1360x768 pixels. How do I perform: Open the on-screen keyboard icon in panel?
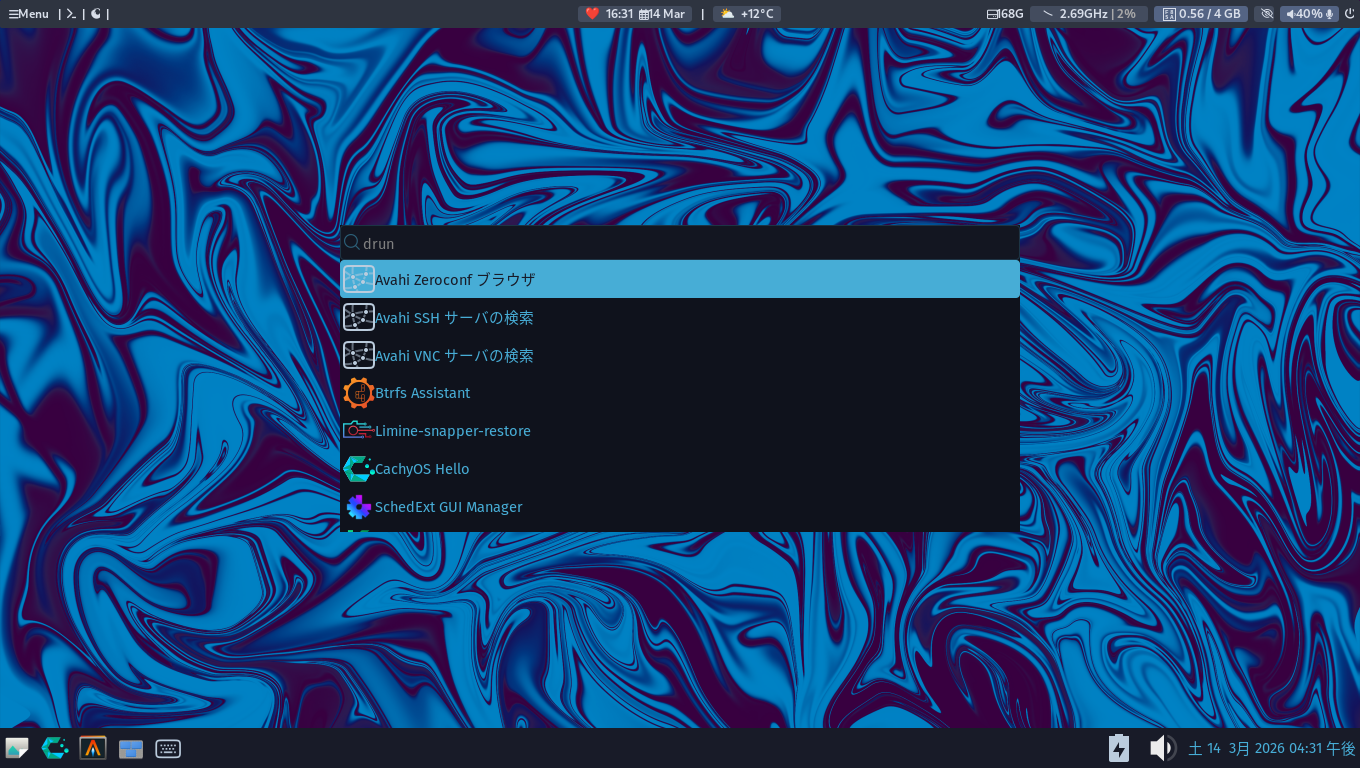168,748
